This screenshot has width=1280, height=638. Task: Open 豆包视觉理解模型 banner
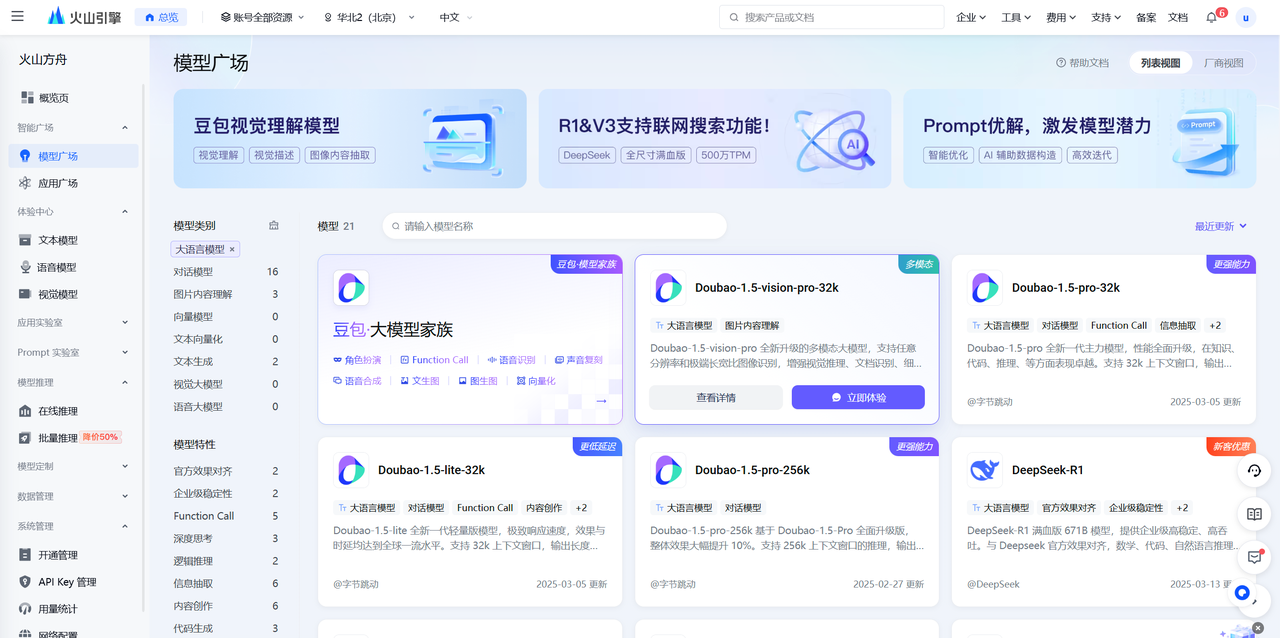tap(350, 139)
